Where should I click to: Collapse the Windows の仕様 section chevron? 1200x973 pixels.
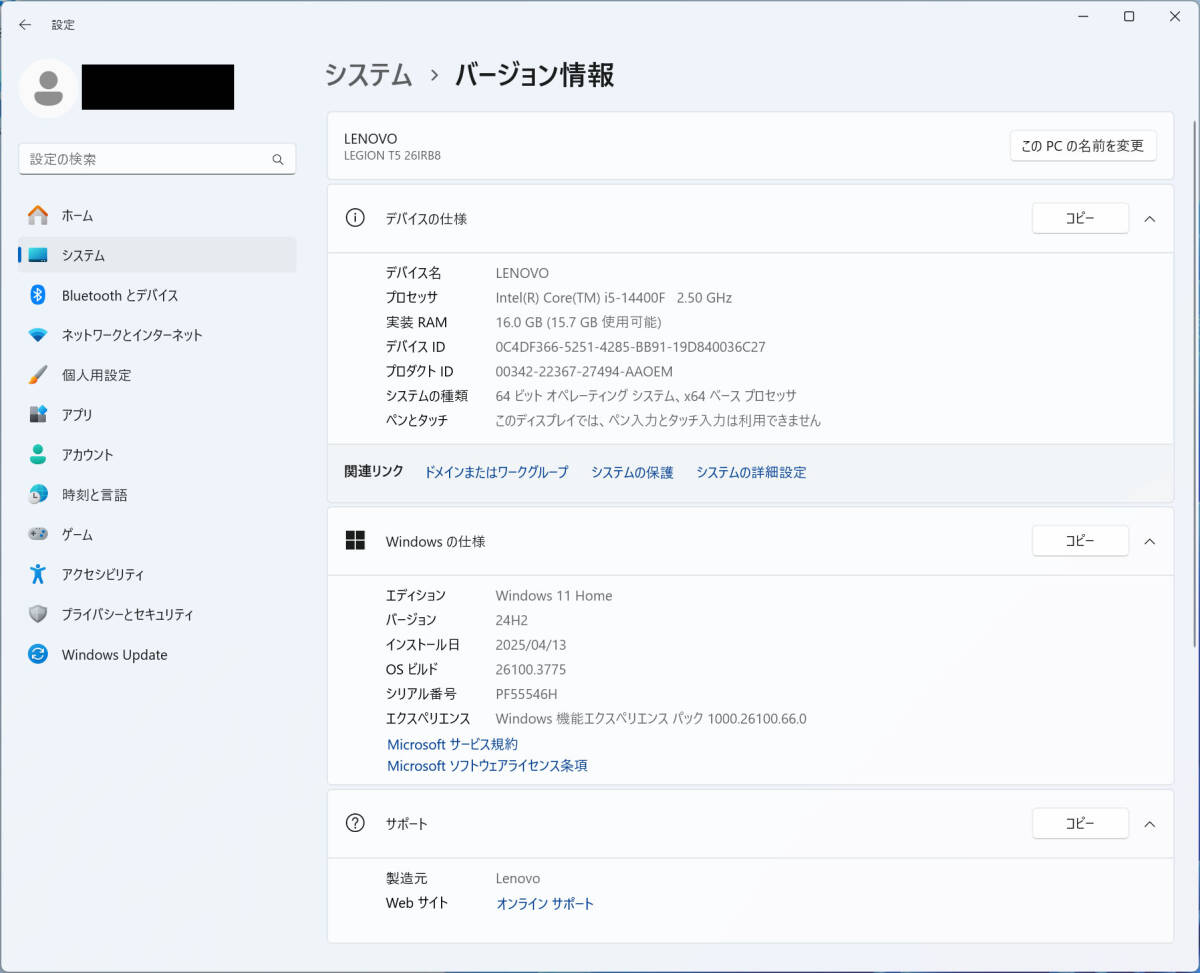[1150, 541]
